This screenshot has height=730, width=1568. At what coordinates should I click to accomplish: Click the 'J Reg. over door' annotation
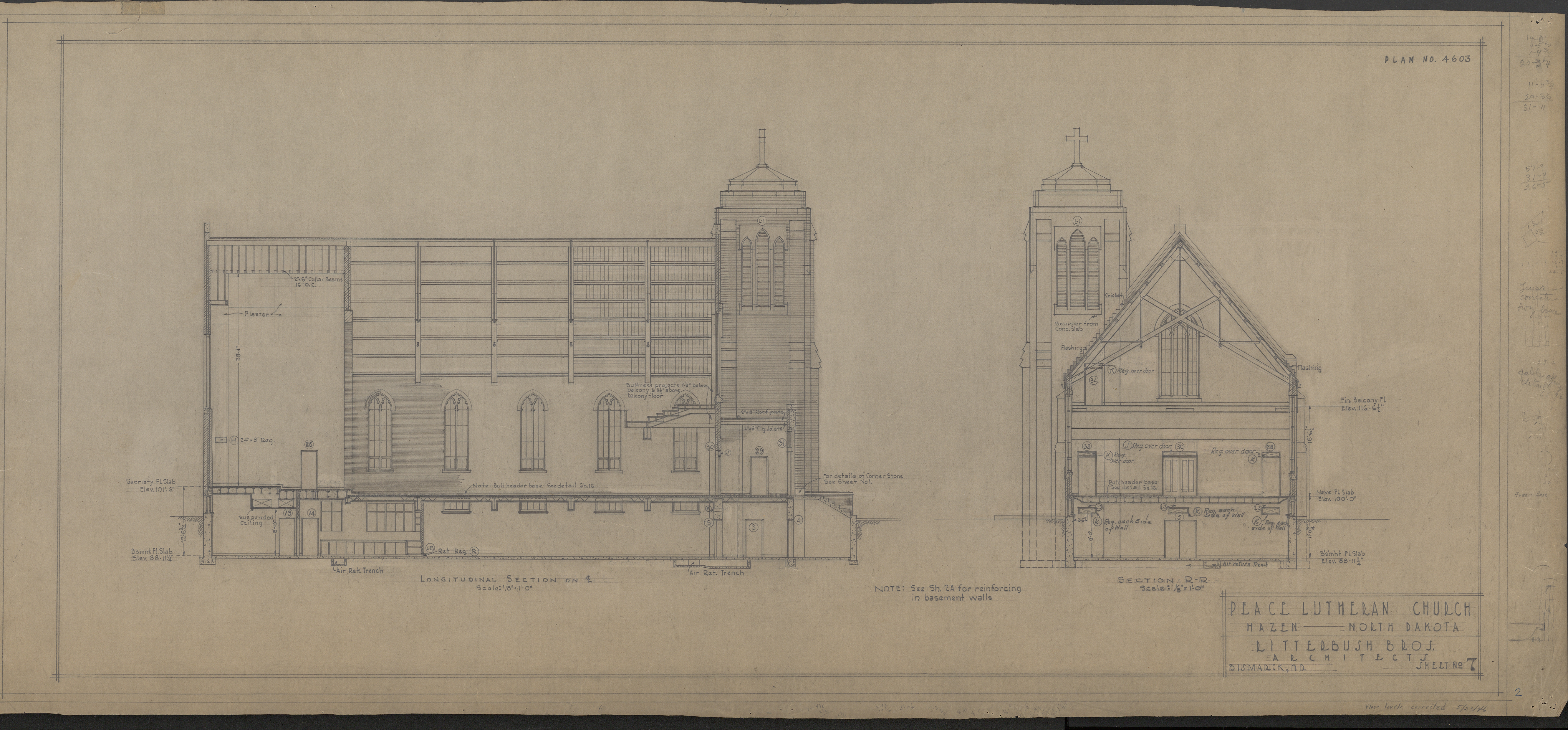click(x=1147, y=446)
